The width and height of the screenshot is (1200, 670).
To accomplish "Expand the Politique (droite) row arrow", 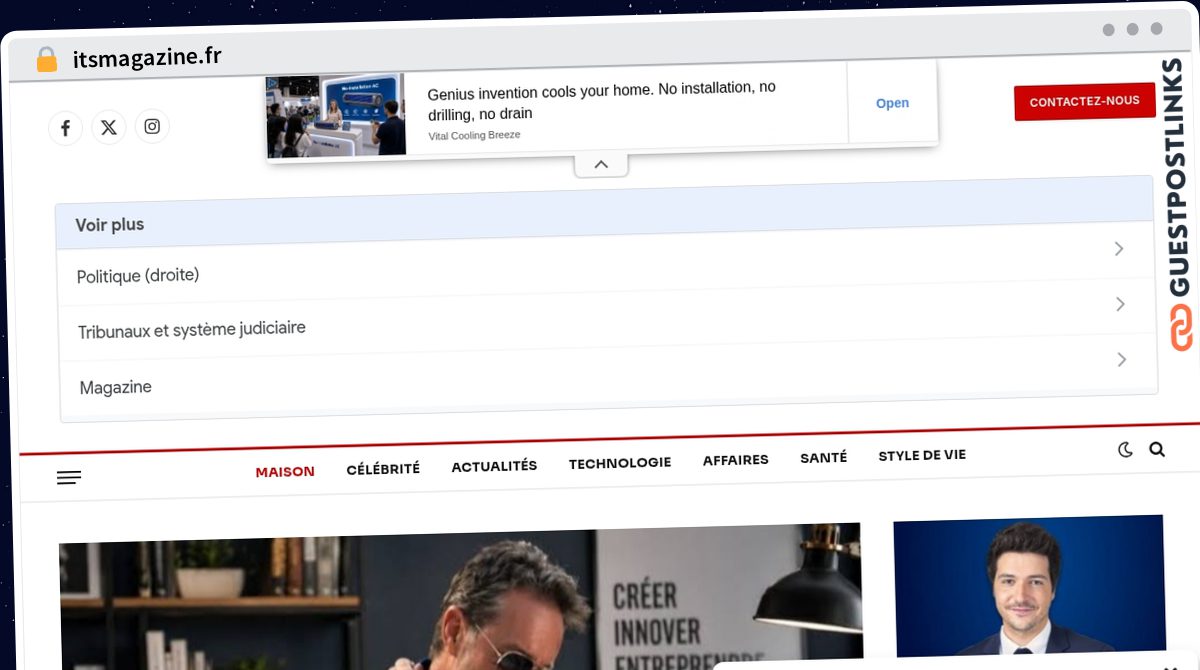I will pyautogui.click(x=1119, y=248).
